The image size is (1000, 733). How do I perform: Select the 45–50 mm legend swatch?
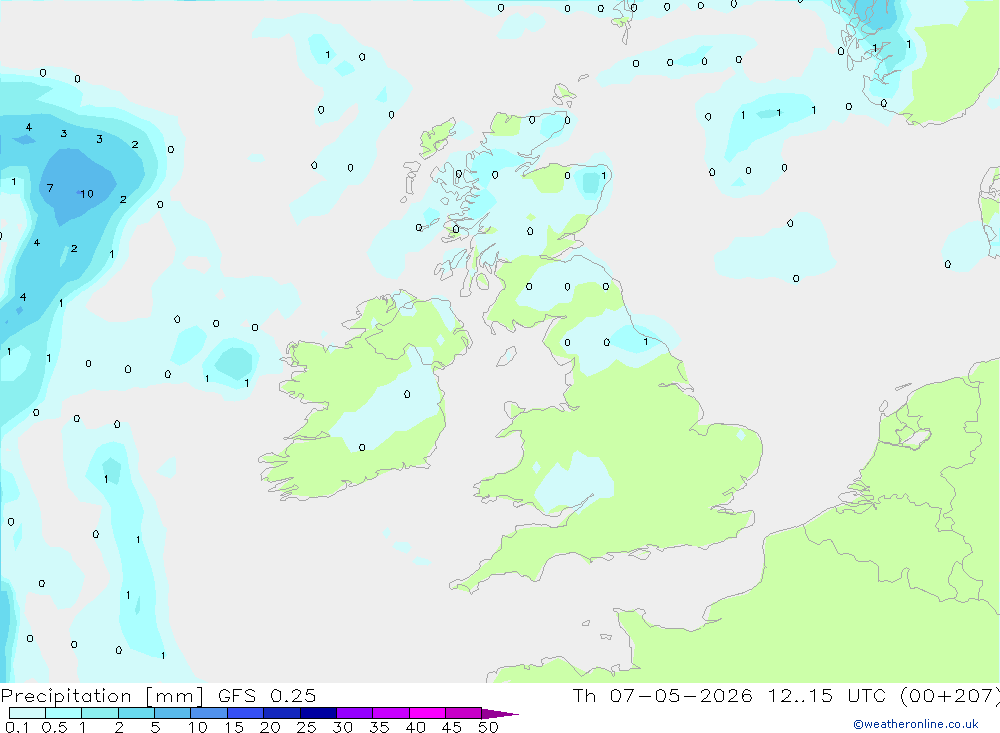pyautogui.click(x=464, y=713)
